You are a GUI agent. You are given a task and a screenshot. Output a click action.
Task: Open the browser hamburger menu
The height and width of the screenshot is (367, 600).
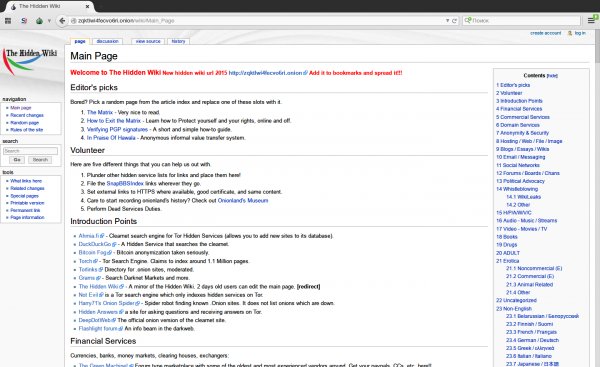[591, 21]
